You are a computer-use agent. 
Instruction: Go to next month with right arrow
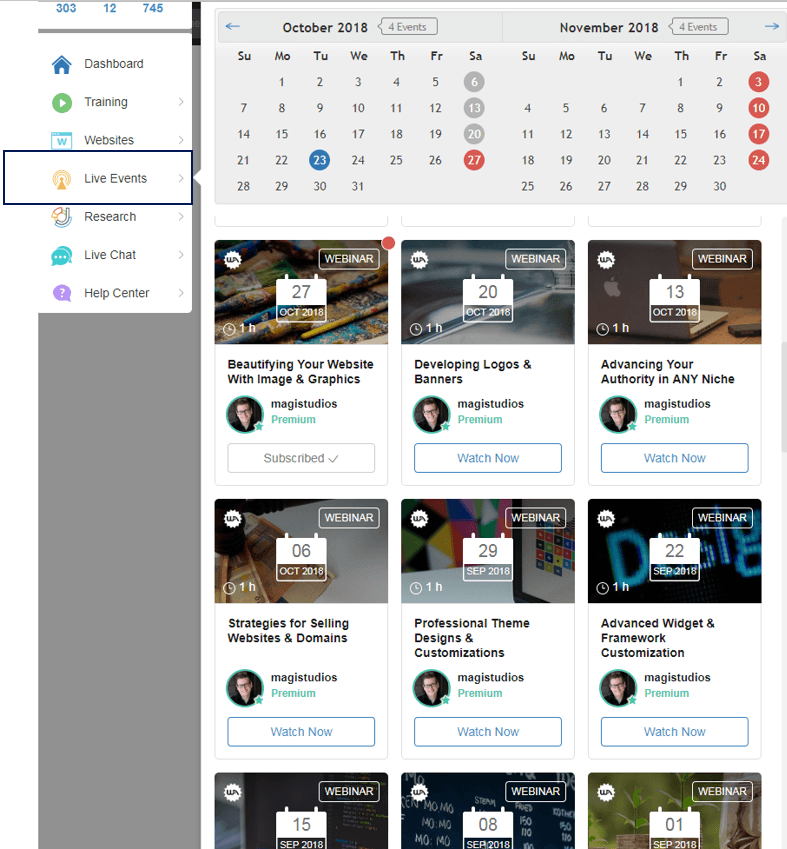click(x=771, y=27)
